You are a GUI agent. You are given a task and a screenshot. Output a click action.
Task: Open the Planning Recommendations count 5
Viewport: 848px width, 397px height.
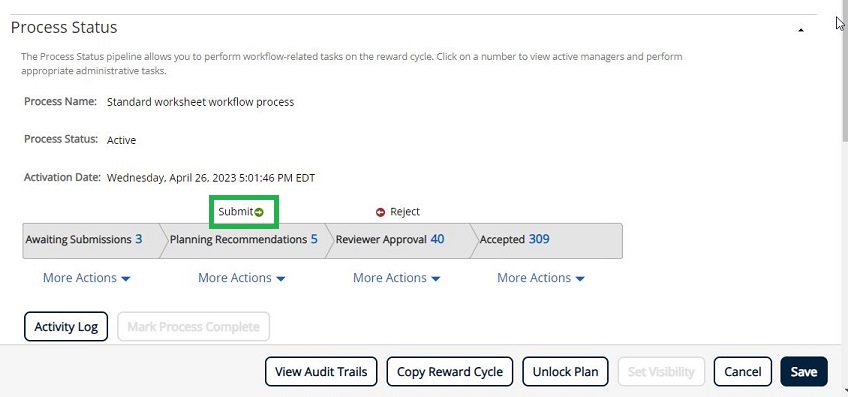tap(314, 239)
